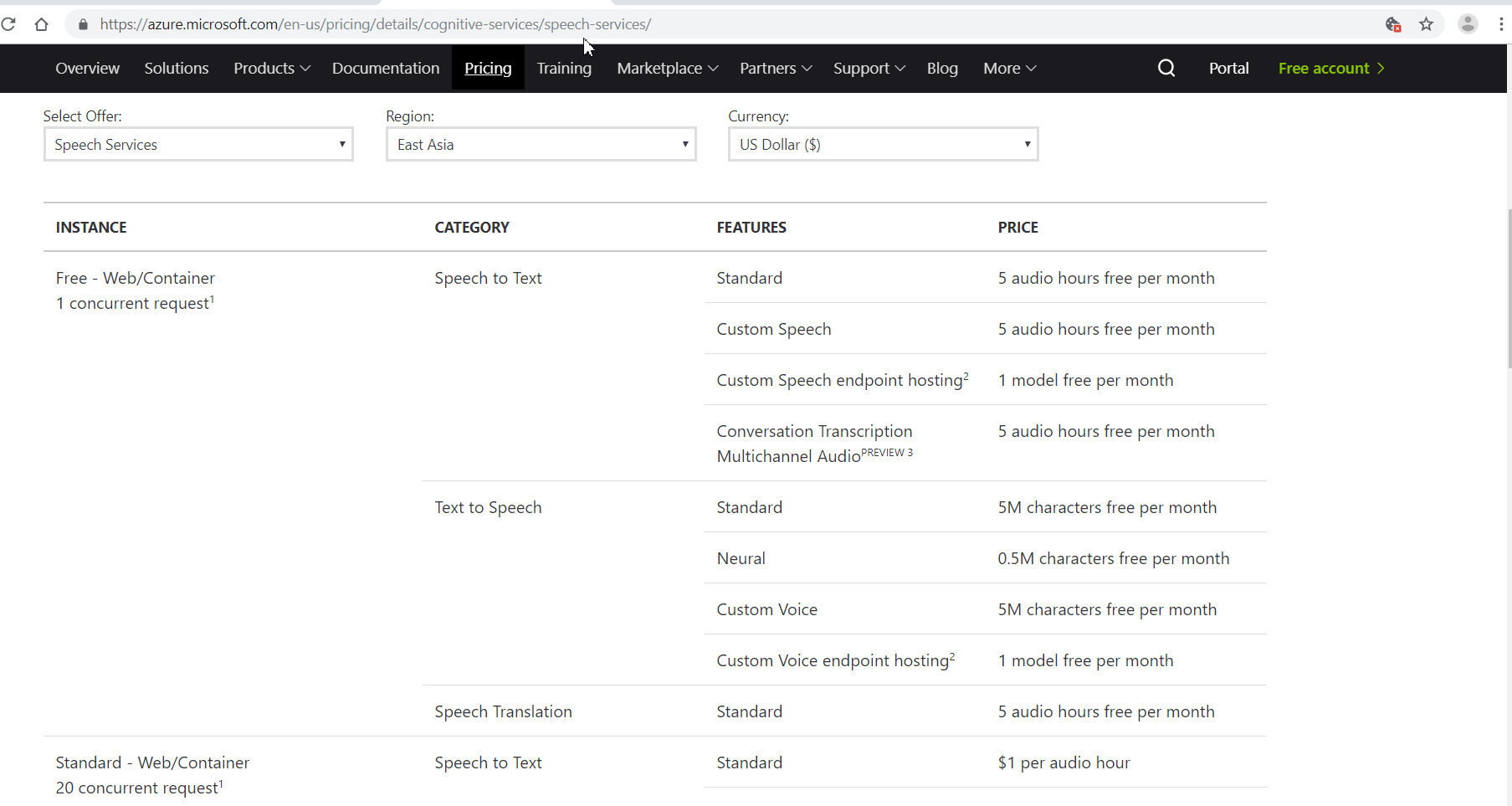
Task: Switch to the Pricing tab
Action: 487,68
